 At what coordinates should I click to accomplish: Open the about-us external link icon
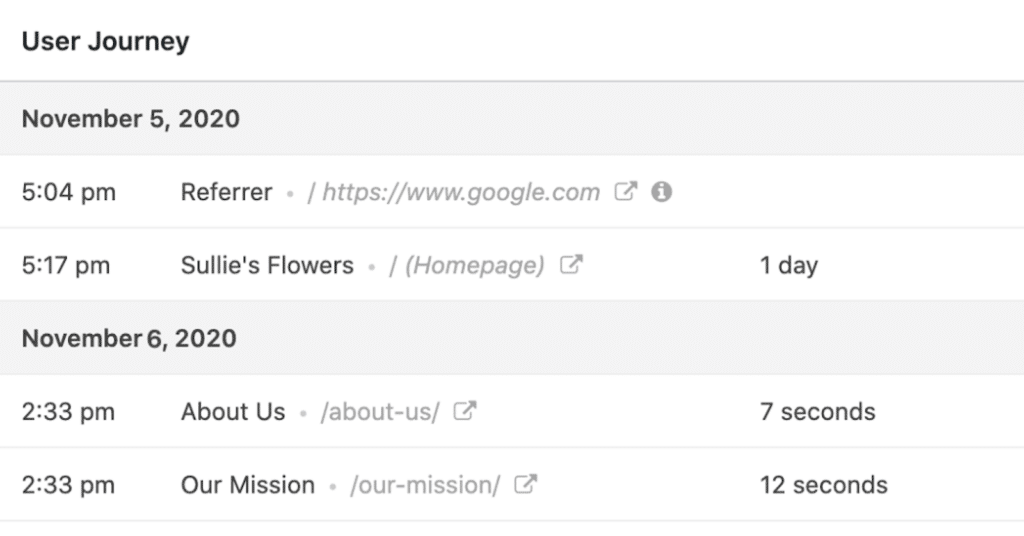click(x=464, y=411)
